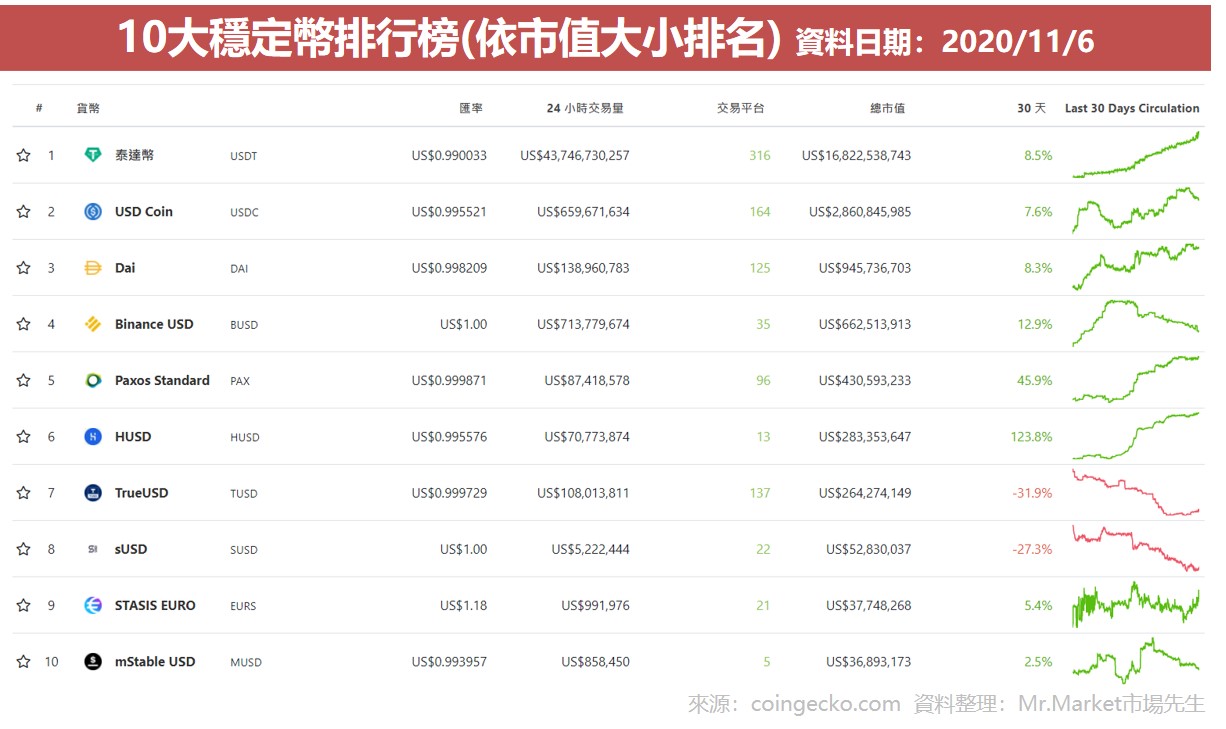Favorite 泰達幣 with the star
The width and height of the screenshot is (1226, 729).
[x=23, y=155]
